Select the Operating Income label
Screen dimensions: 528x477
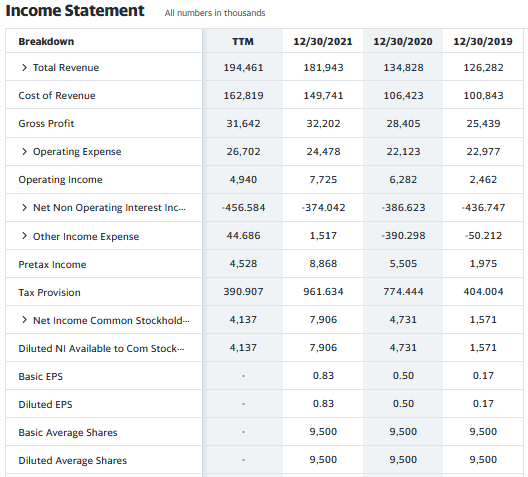60,180
